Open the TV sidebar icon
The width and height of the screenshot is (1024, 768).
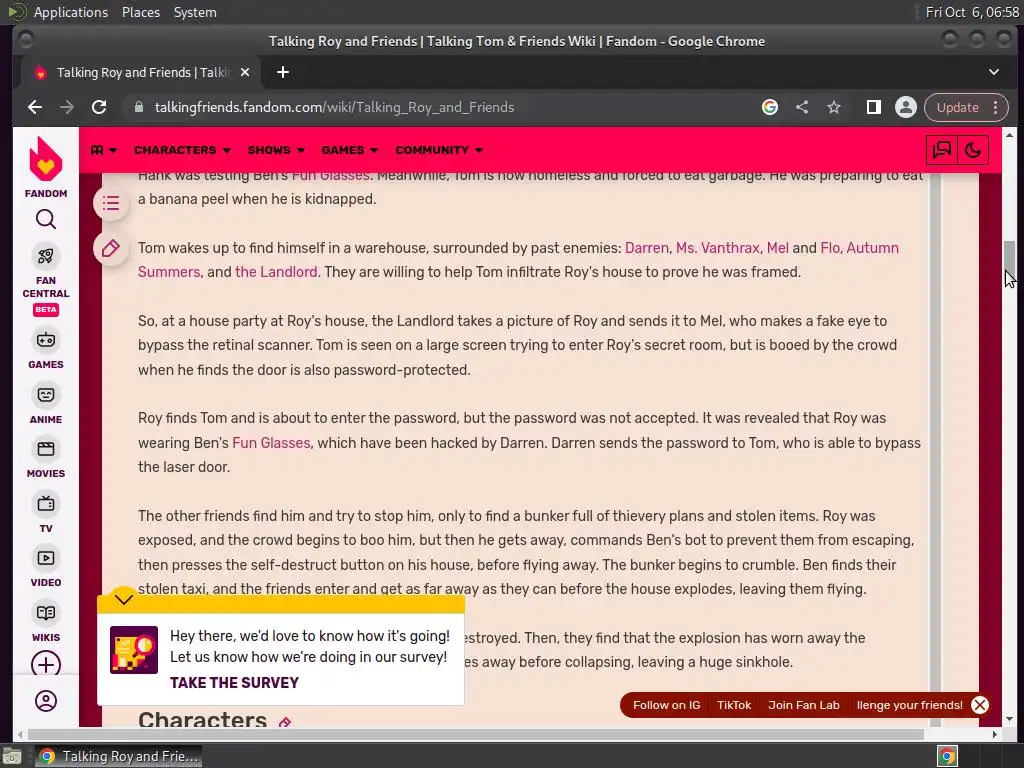click(x=46, y=504)
